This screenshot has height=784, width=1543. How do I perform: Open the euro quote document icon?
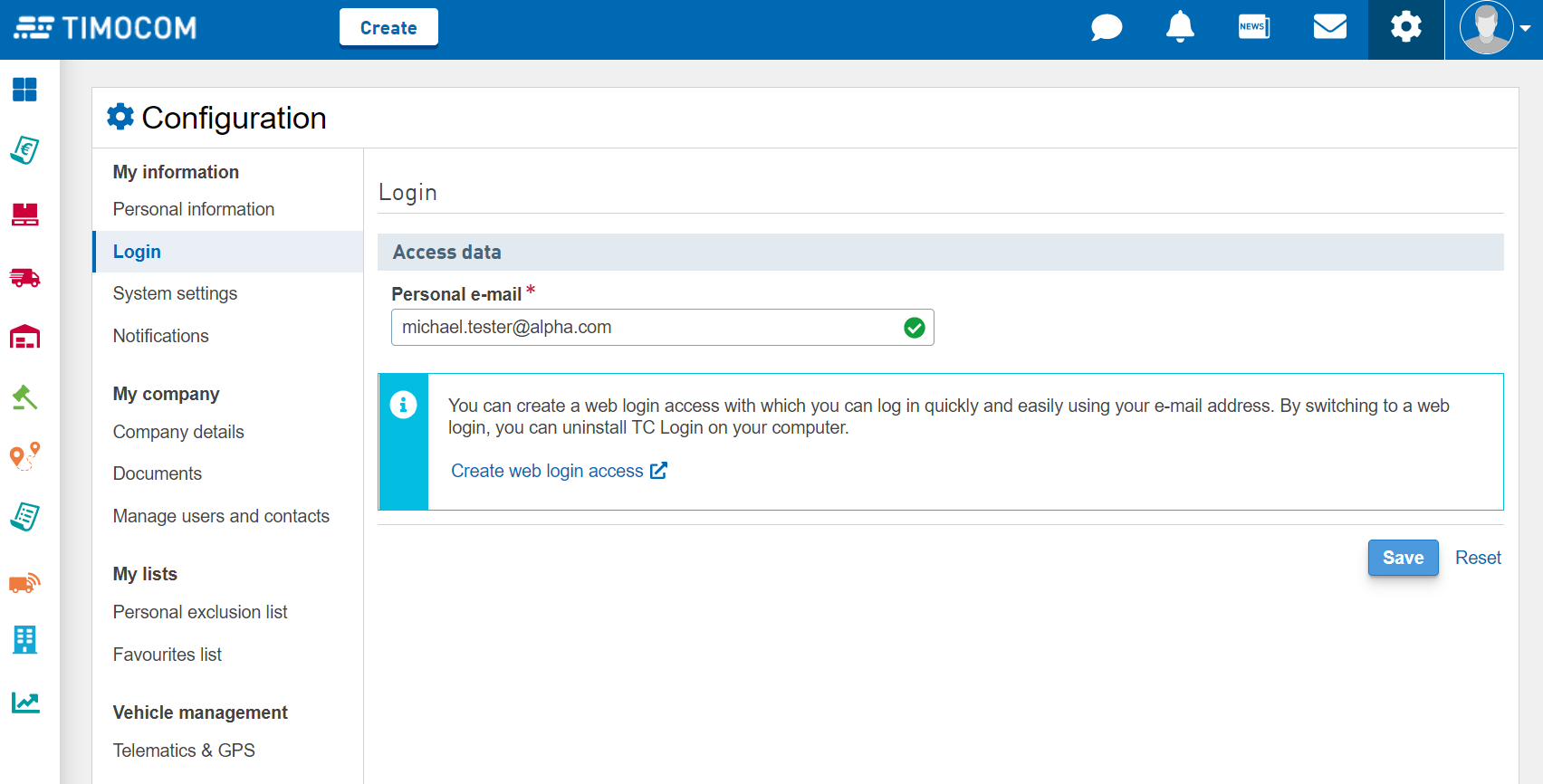(x=24, y=150)
